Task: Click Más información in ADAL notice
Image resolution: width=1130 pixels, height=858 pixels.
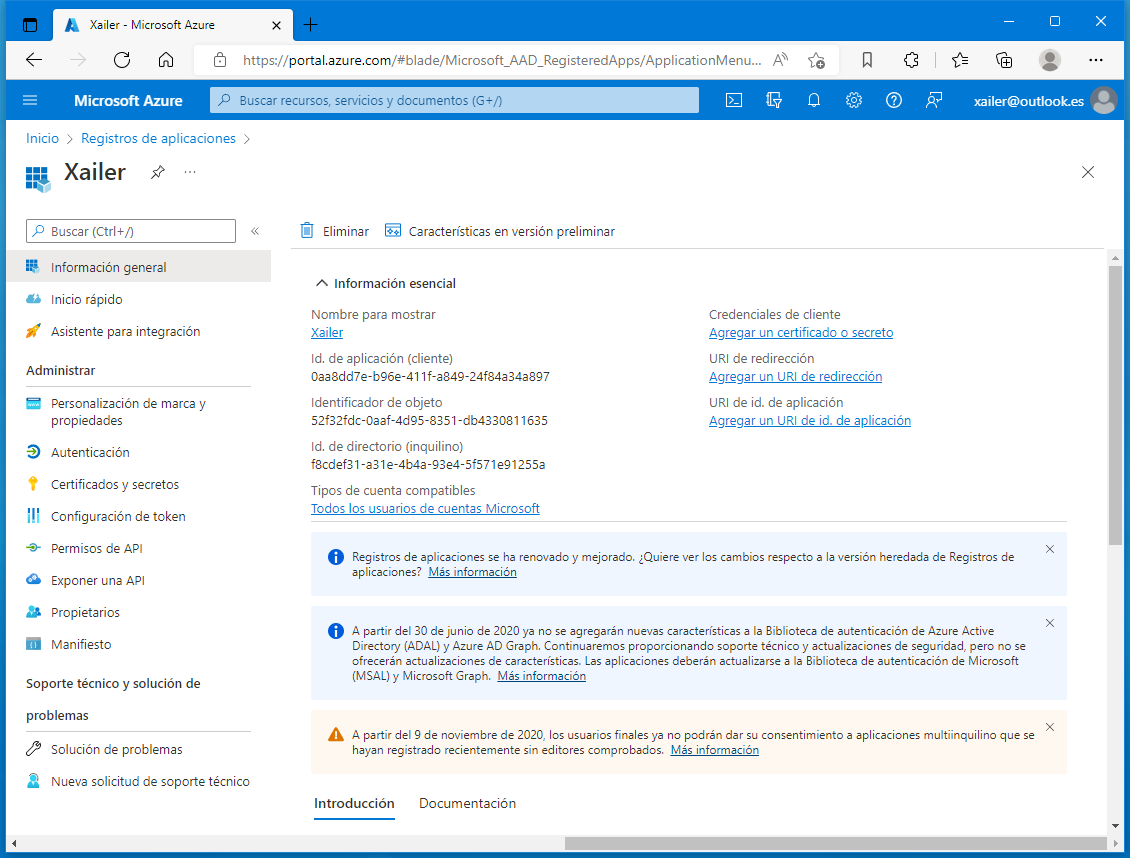Action: (x=541, y=676)
